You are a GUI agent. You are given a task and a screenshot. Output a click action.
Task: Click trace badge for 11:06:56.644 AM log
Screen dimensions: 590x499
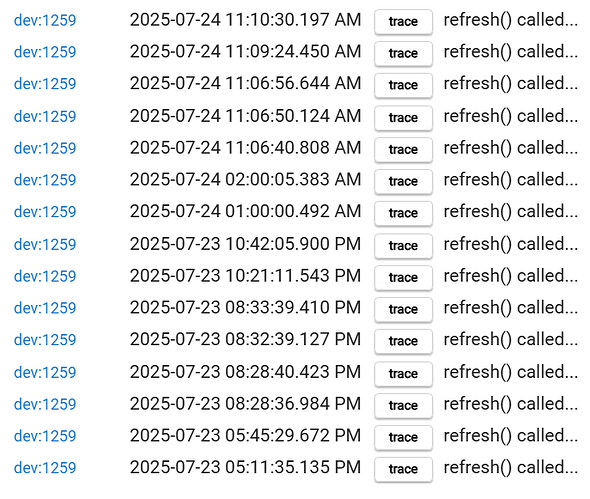[x=403, y=85]
